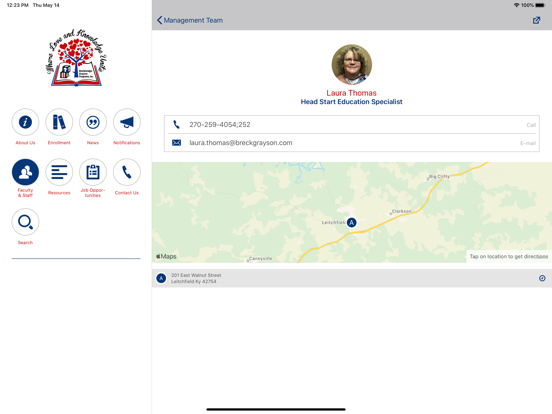Tap the Head Start Education Specialist title

tap(351, 102)
